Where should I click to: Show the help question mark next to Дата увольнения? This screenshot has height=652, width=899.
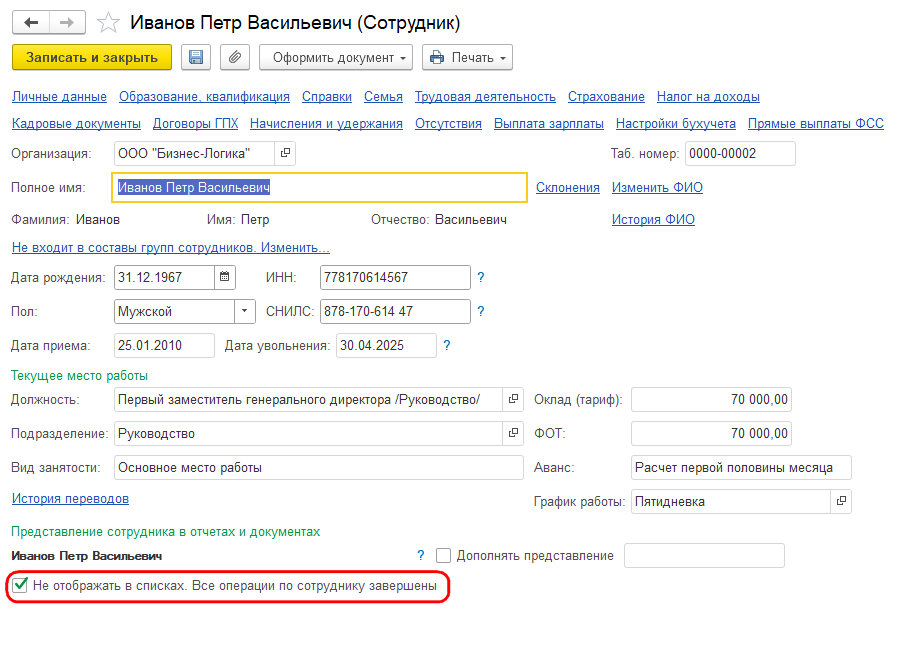[x=447, y=345]
